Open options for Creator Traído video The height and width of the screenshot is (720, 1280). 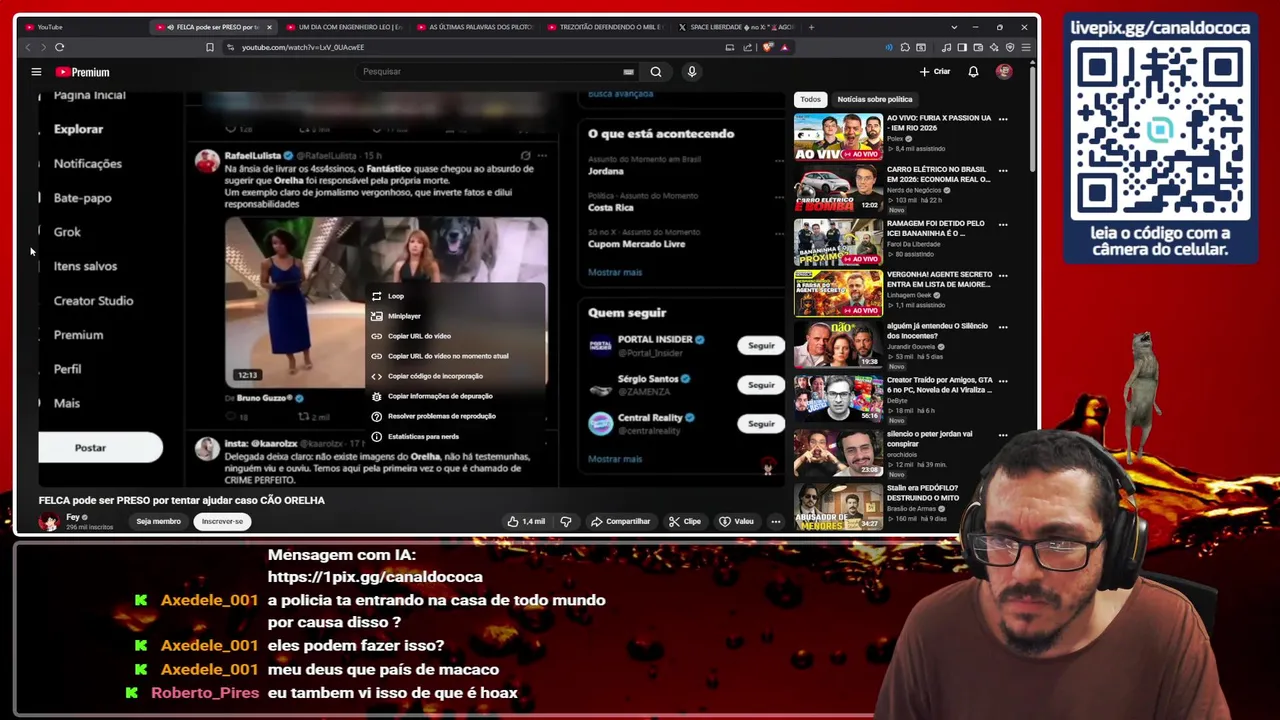(x=1003, y=381)
